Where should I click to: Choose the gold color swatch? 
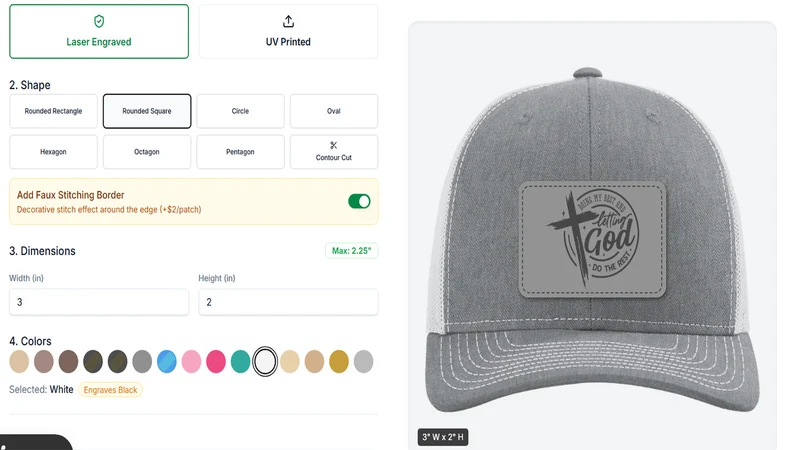coord(339,362)
